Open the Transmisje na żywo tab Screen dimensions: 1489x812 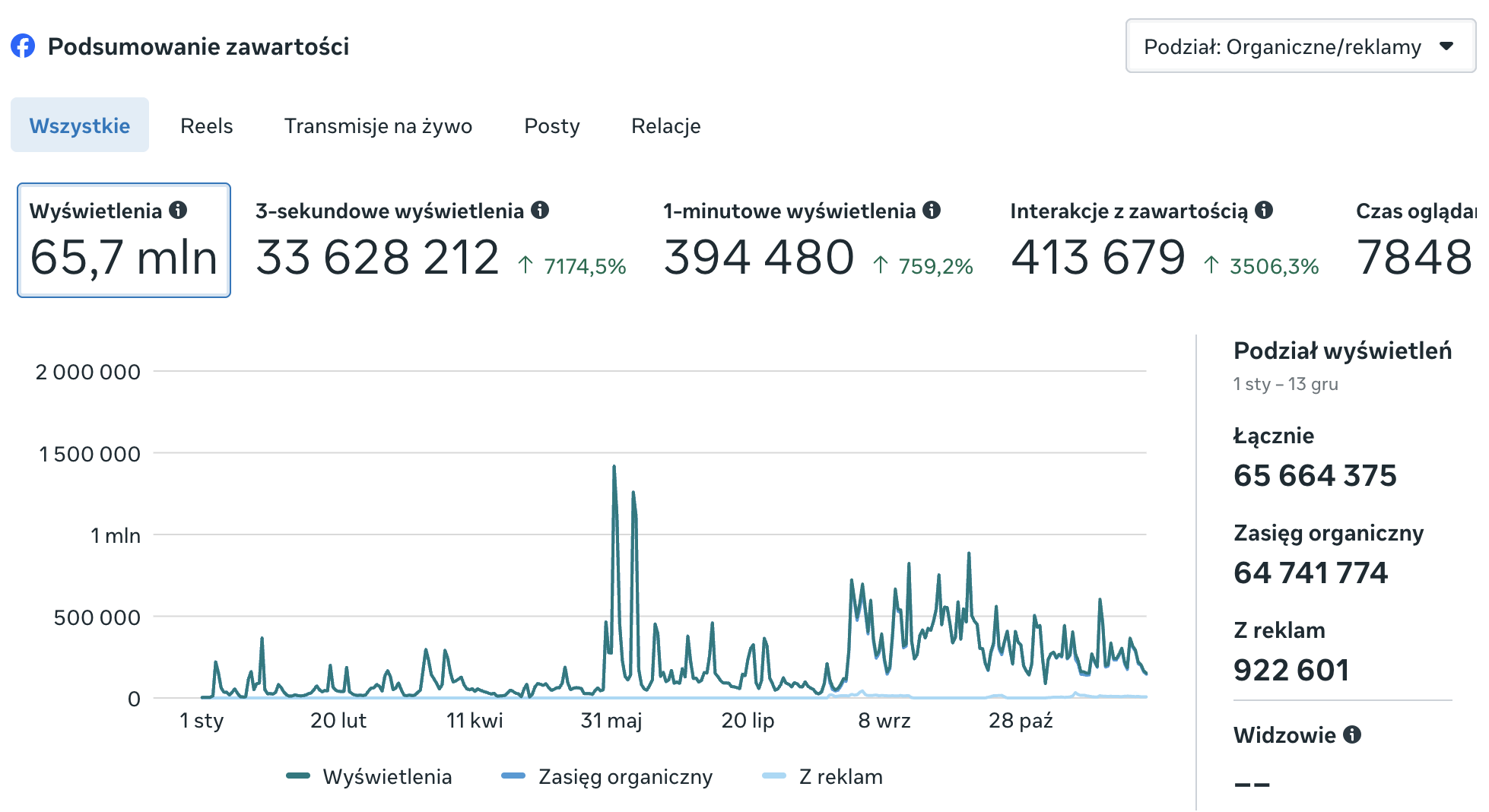378,125
